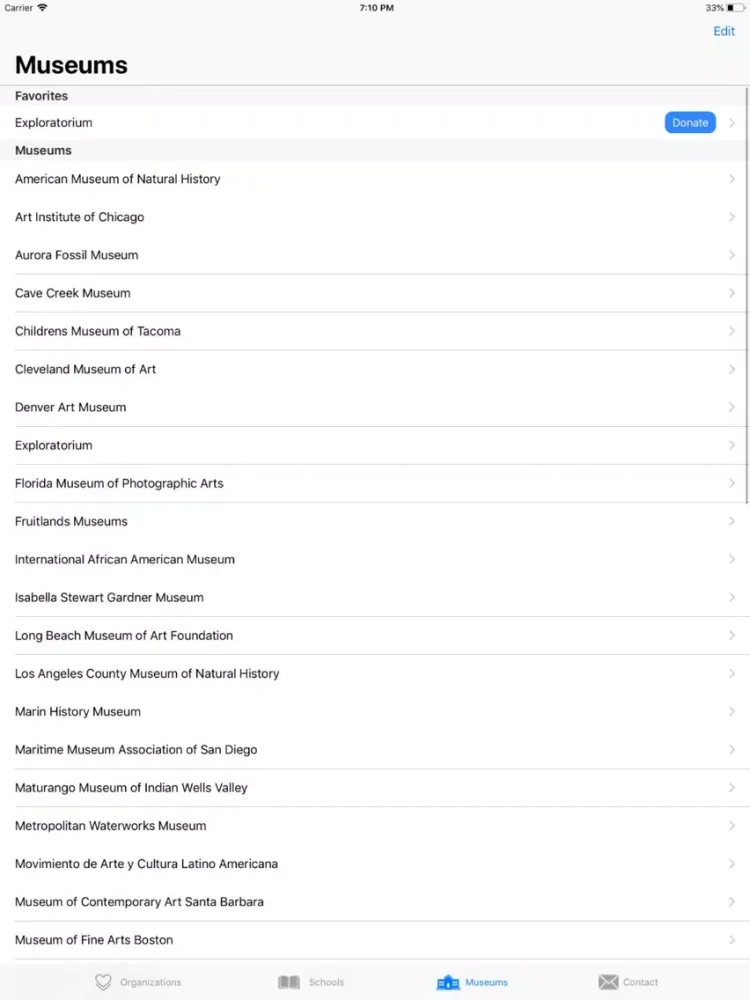Expand the Art Institute of Chicago chevron
This screenshot has width=750, height=1000.
732,217
